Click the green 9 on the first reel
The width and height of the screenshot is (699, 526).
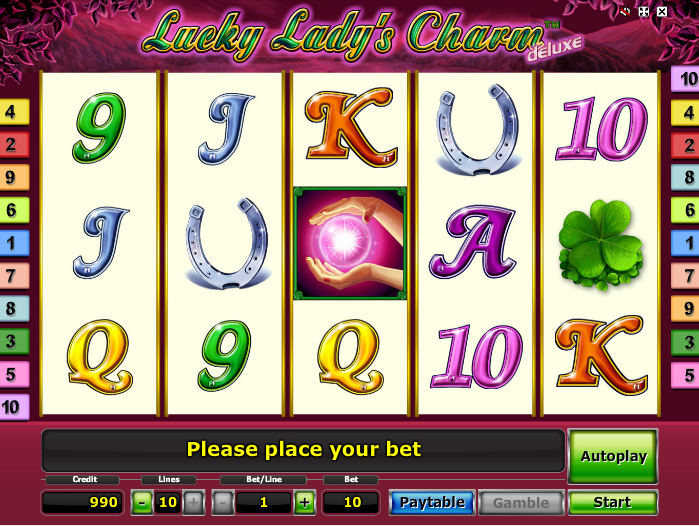tap(100, 128)
